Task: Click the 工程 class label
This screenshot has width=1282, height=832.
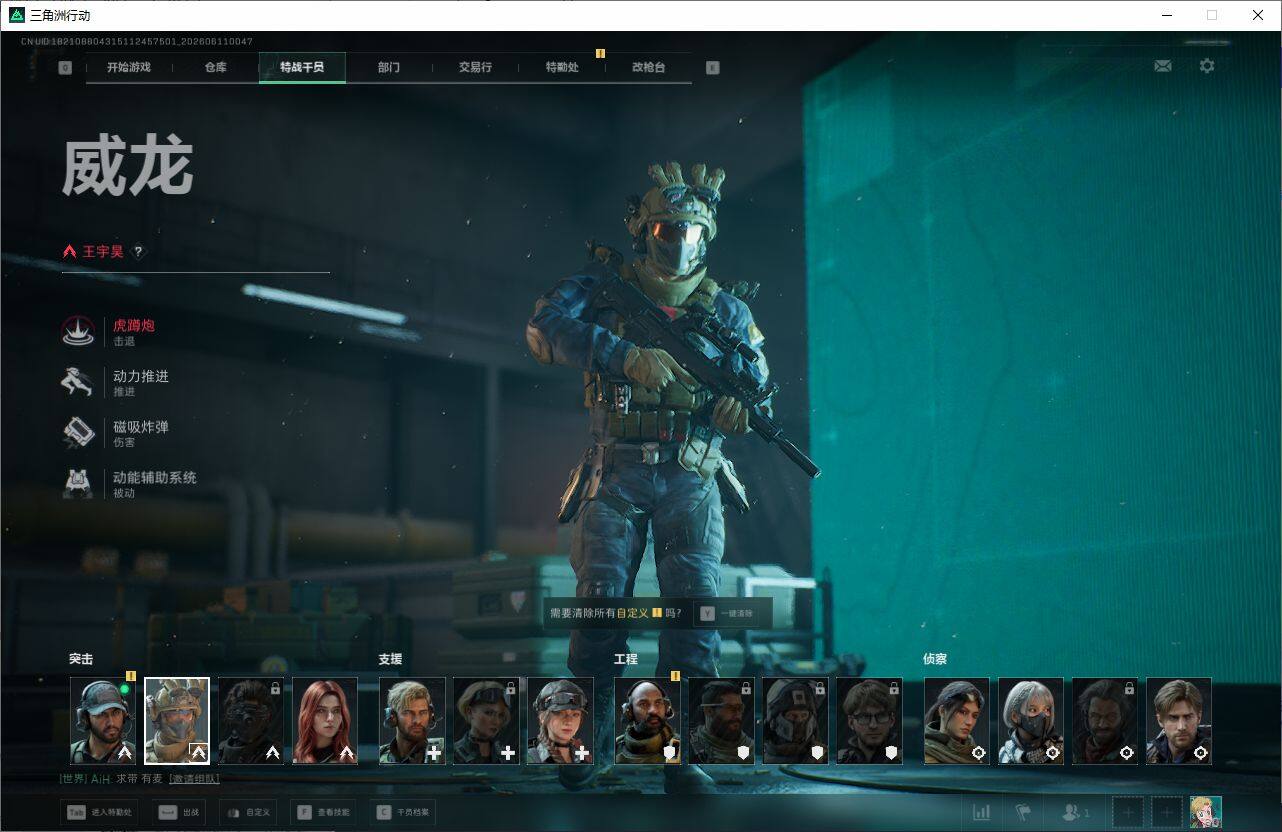Action: pos(626,659)
